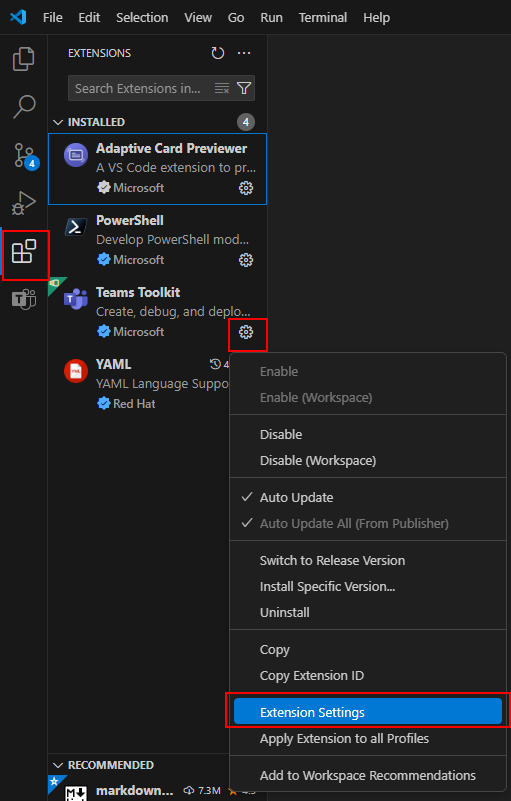Open the Search view in activity bar

pos(24,107)
